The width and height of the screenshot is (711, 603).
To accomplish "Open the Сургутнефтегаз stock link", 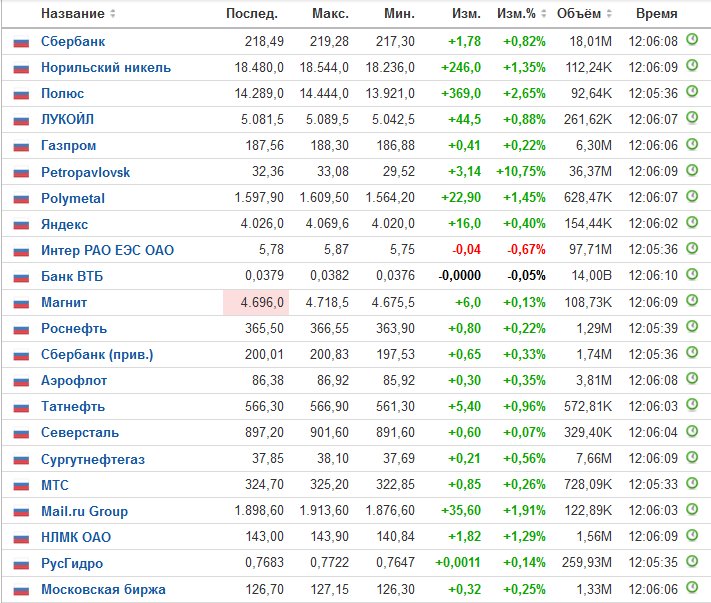I will click(x=93, y=459).
